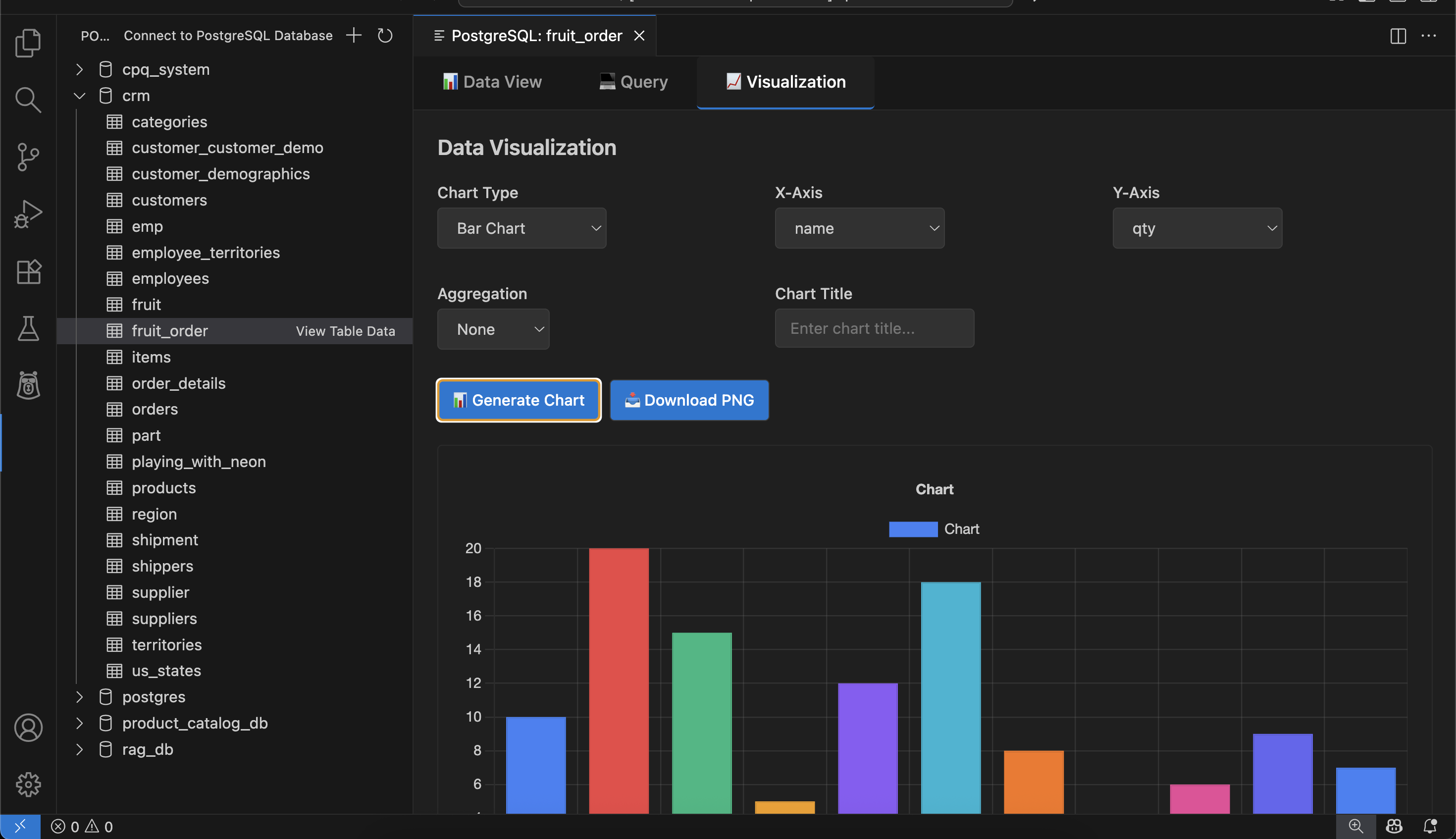Open the X-Axis column dropdown
The width and height of the screenshot is (1456, 839).
point(859,228)
